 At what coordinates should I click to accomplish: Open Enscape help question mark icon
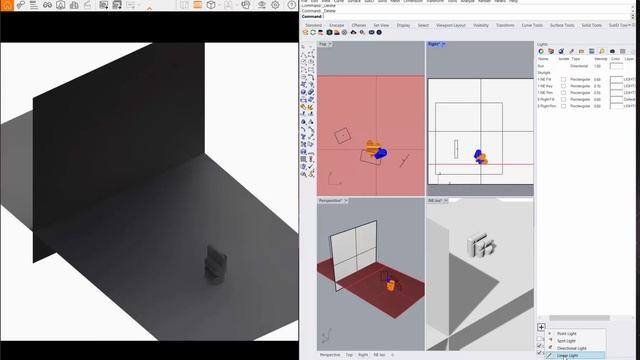pos(291,5)
